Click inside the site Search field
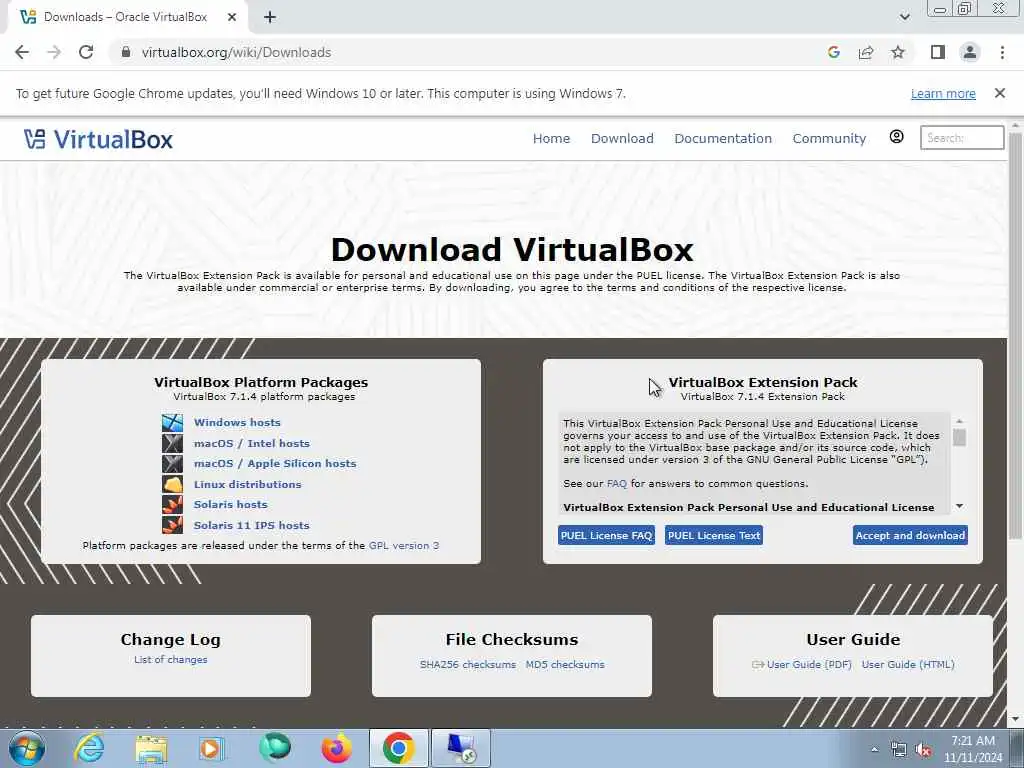This screenshot has width=1024, height=768. click(962, 138)
